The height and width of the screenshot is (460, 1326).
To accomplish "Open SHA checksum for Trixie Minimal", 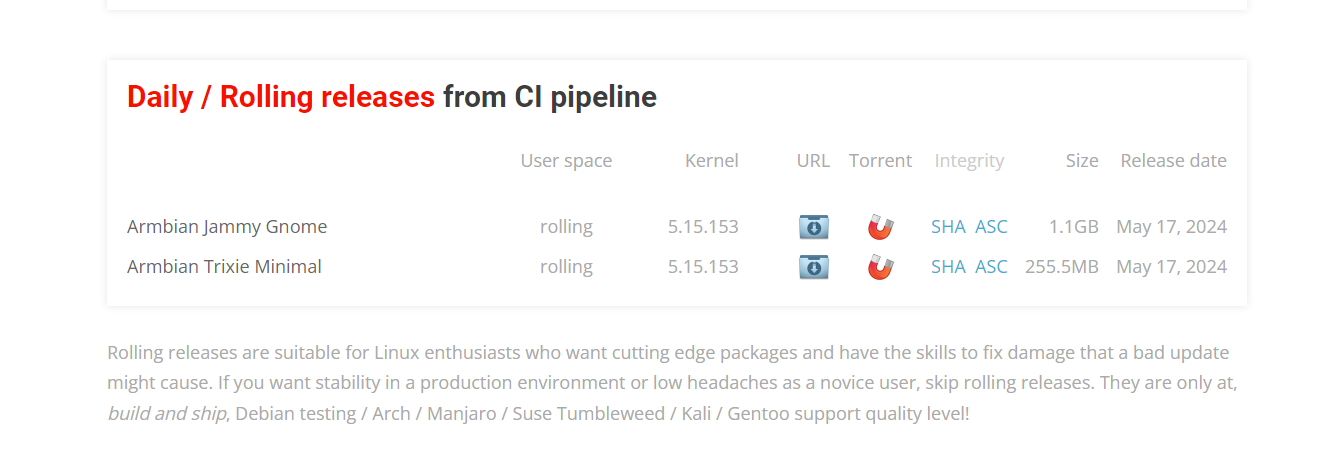I will [948, 267].
